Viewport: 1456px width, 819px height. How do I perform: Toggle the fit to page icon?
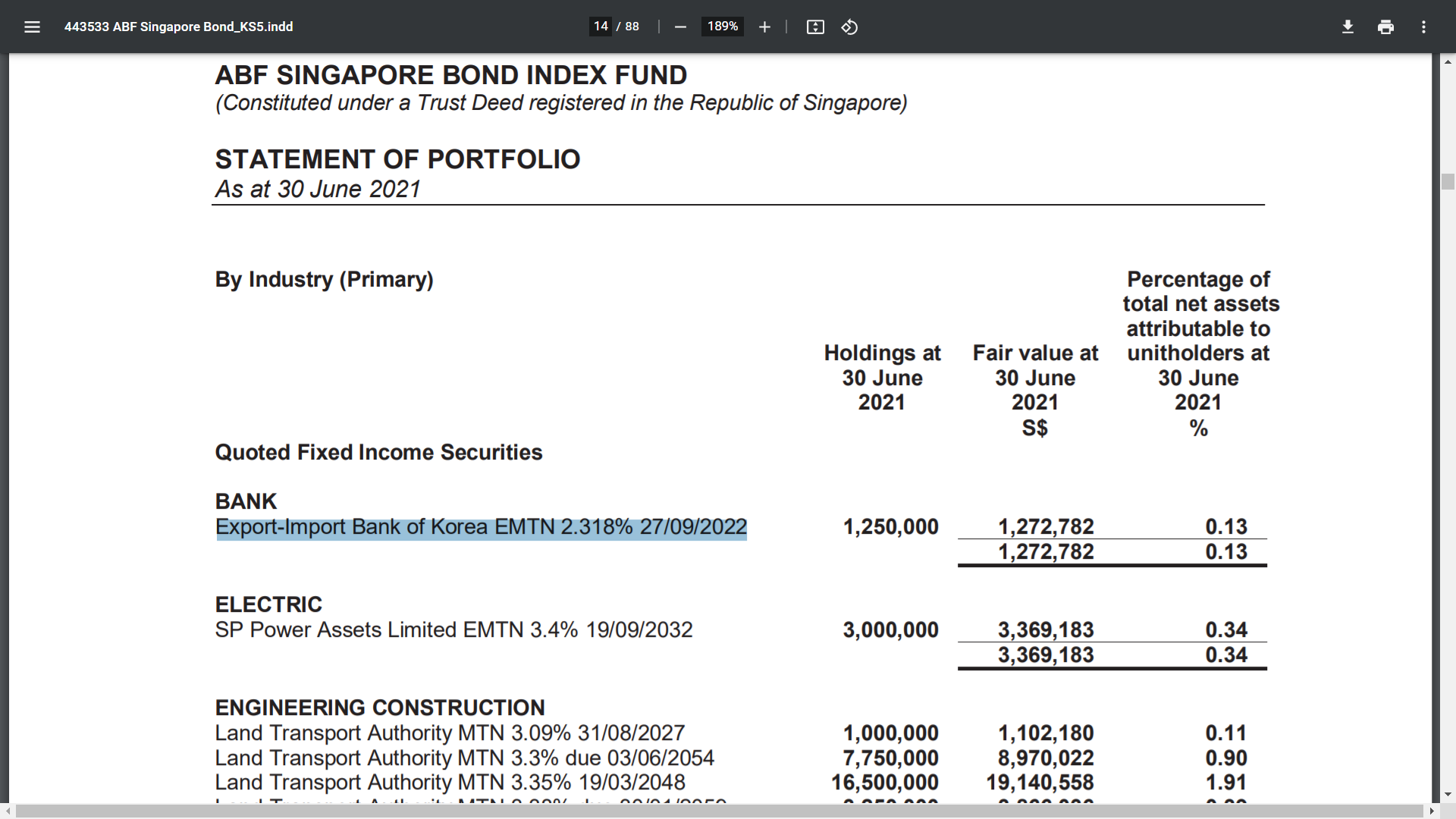[815, 27]
